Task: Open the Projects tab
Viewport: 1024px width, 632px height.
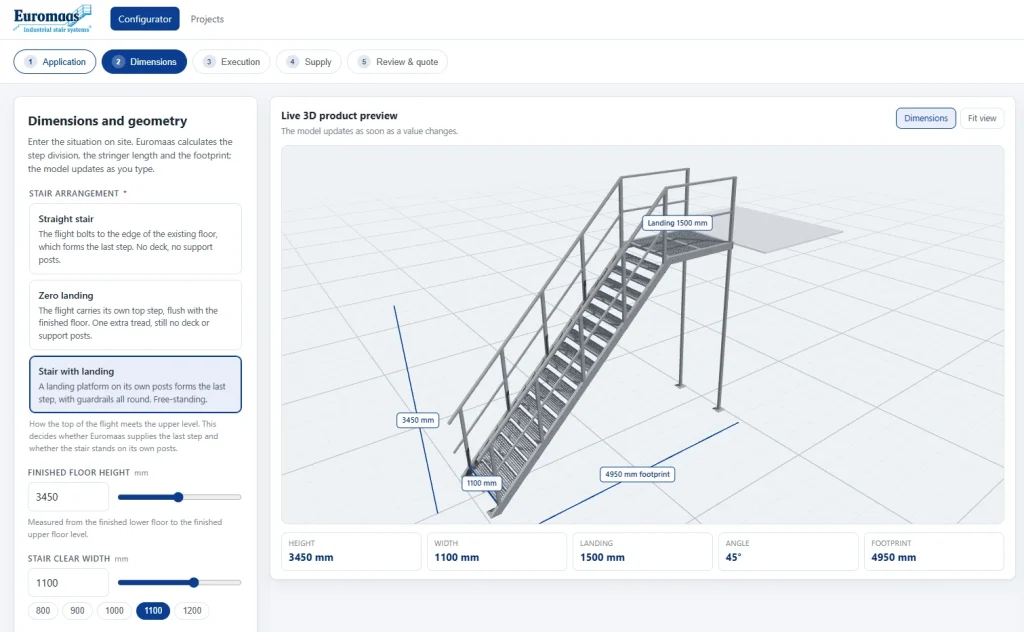Action: point(207,19)
